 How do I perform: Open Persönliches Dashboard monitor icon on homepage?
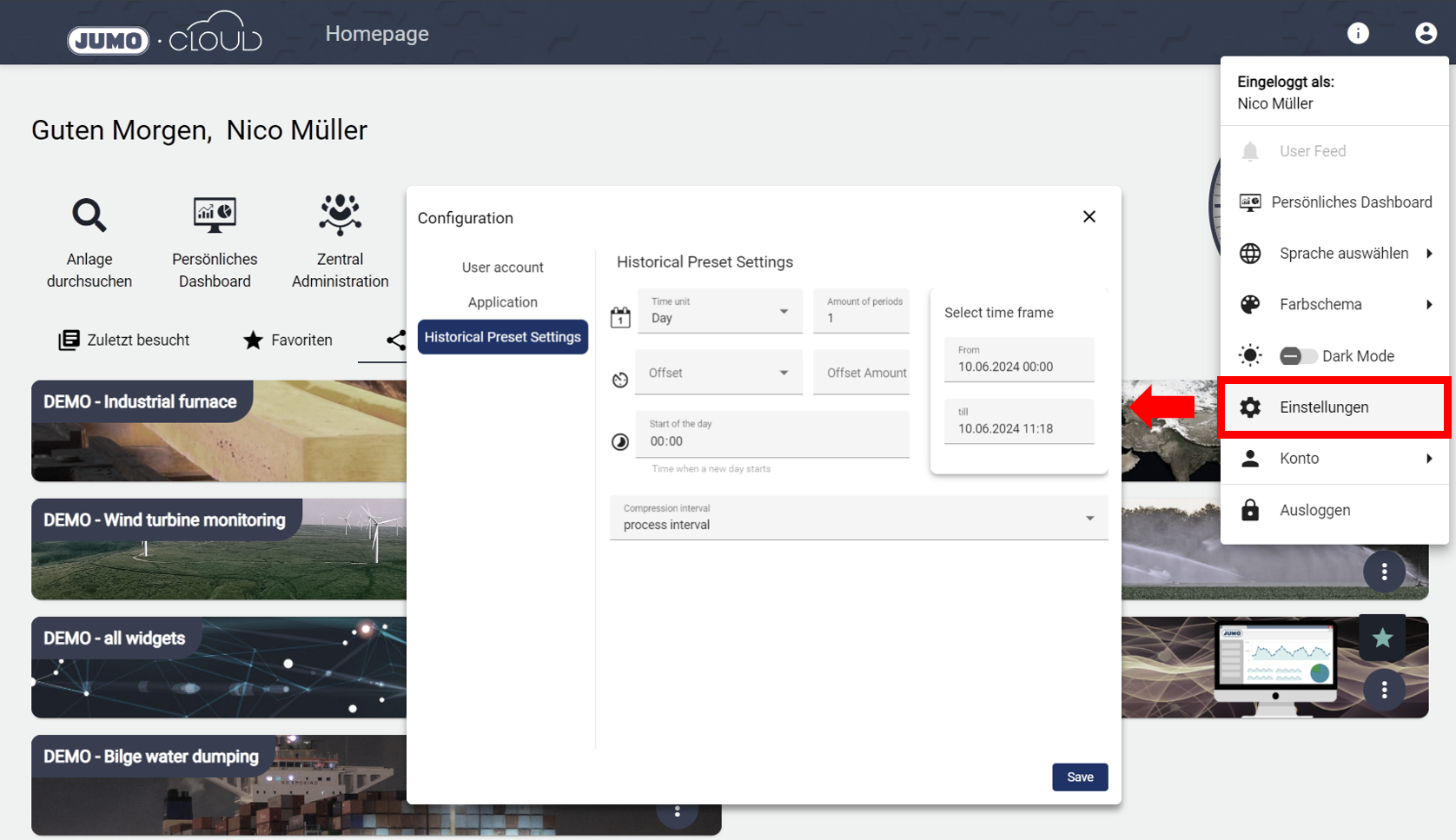point(215,215)
